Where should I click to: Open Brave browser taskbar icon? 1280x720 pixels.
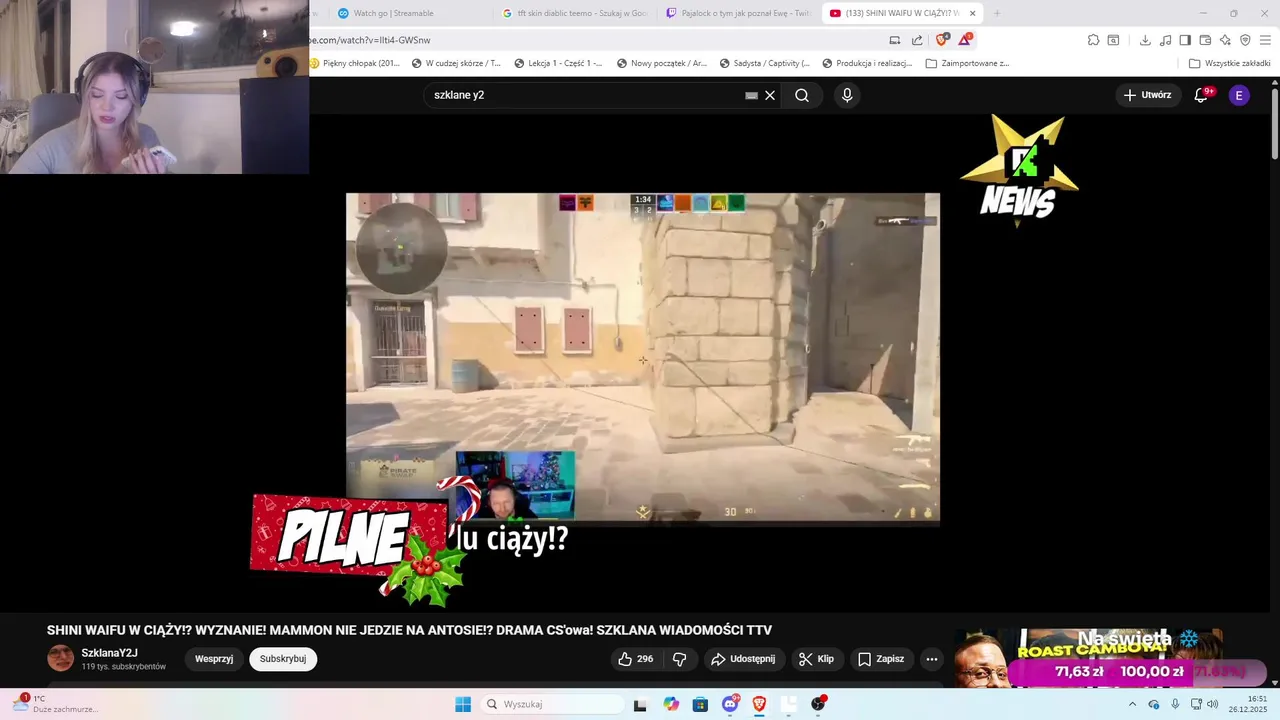pos(759,704)
